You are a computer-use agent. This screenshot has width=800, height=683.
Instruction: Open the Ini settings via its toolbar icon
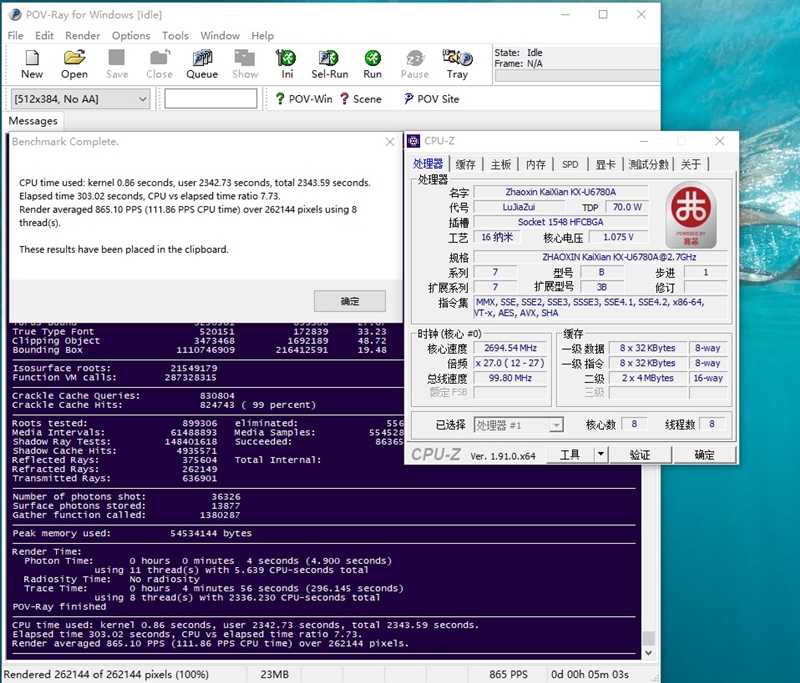(x=286, y=62)
